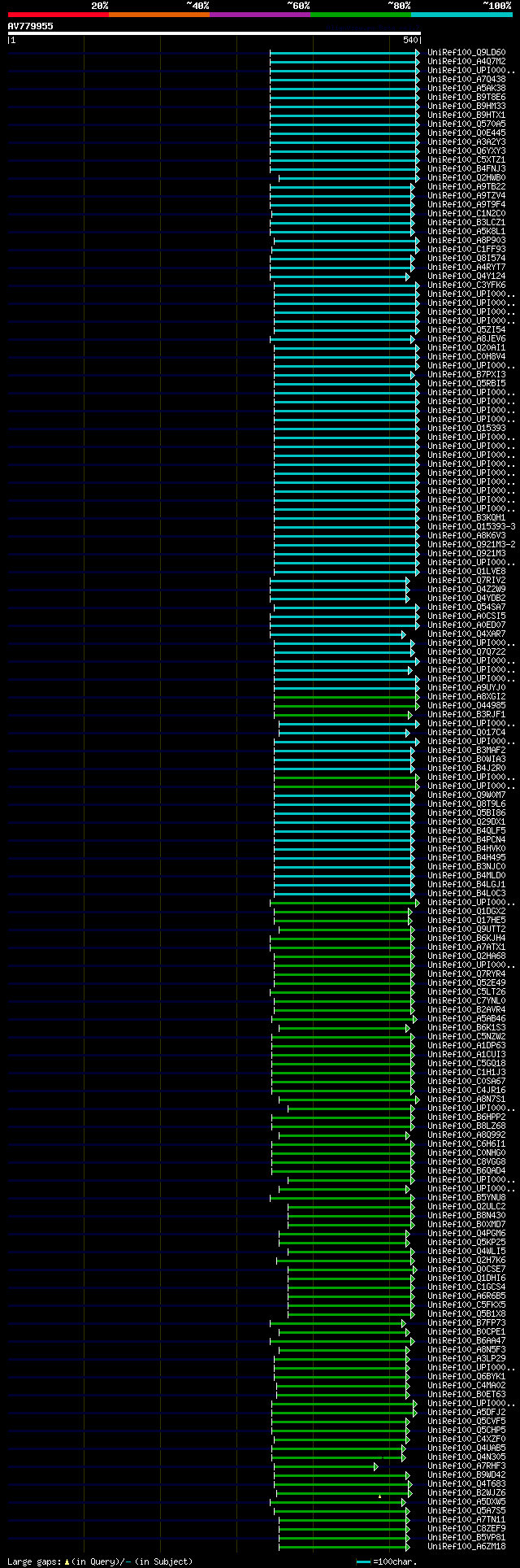The width and height of the screenshot is (520, 1568).
Task: Click label UniRef100_Q7RYR4
Action: [x=466, y=974]
